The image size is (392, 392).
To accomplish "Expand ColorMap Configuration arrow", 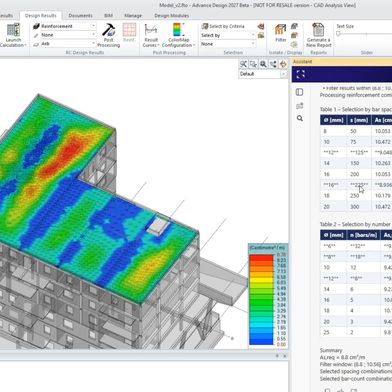I will 194,45.
